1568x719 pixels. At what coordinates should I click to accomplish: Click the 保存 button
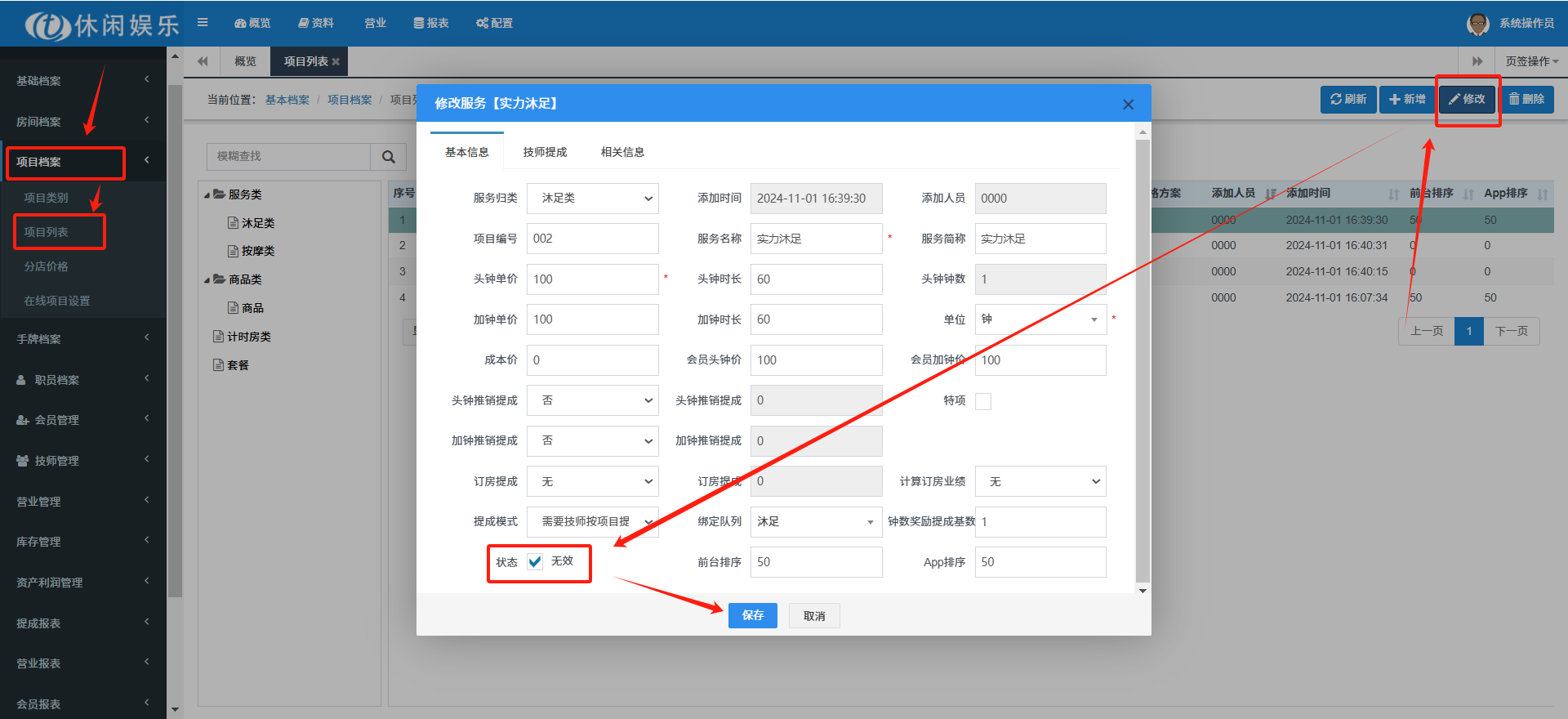click(x=752, y=615)
